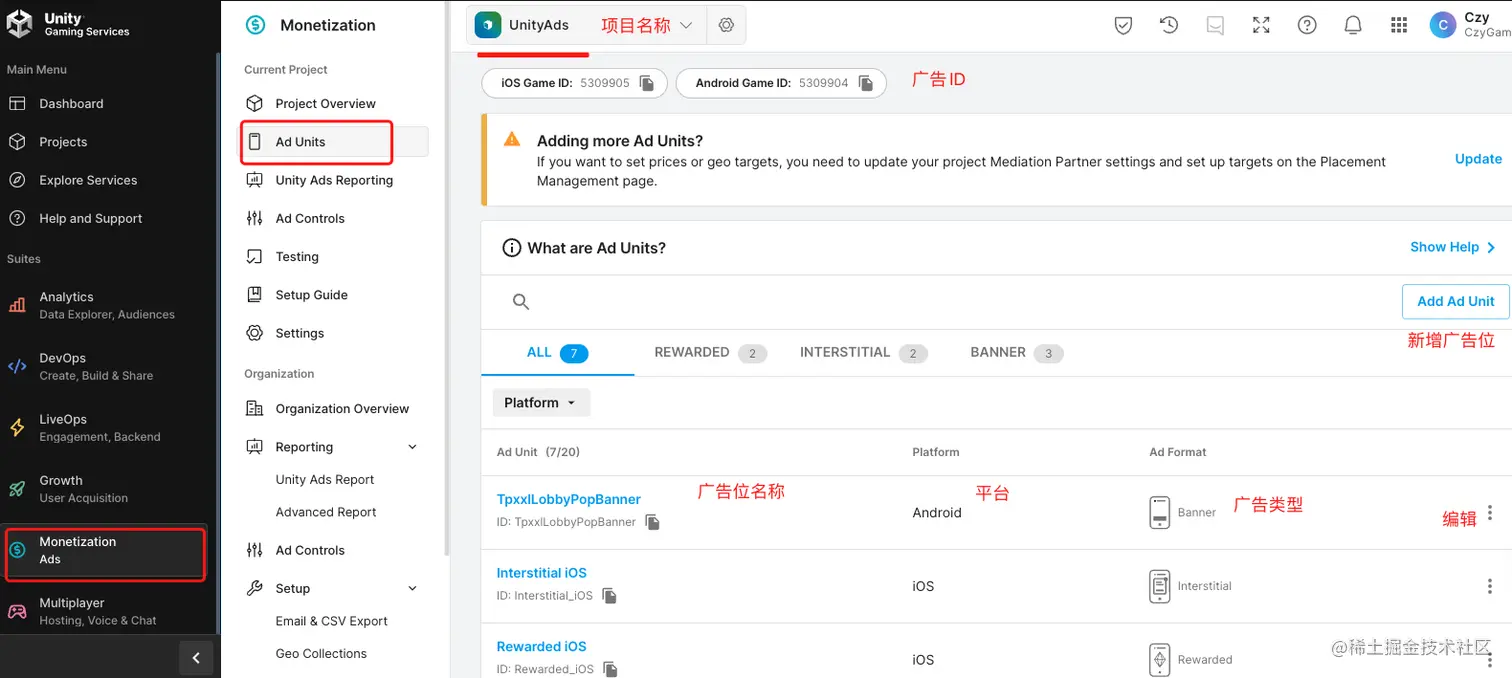1512x678 pixels.
Task: Copy the TpxxlLobbyPopBanner ID
Action: (653, 522)
